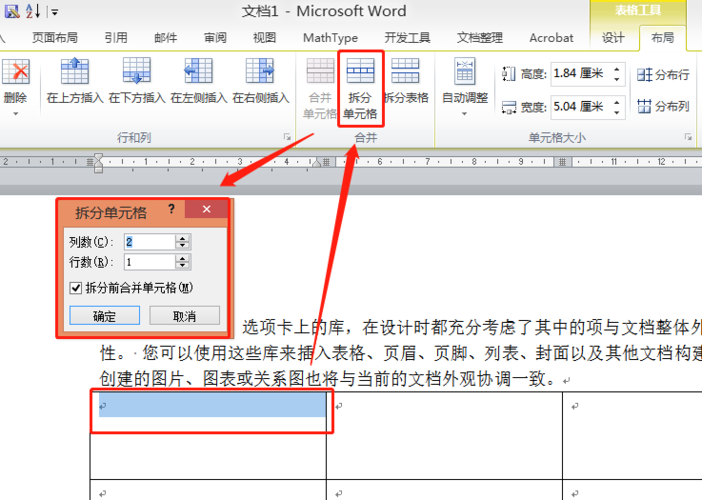Screen dimensions: 702x500
Task: Click the first quick access toolbar icon
Action: point(12,11)
